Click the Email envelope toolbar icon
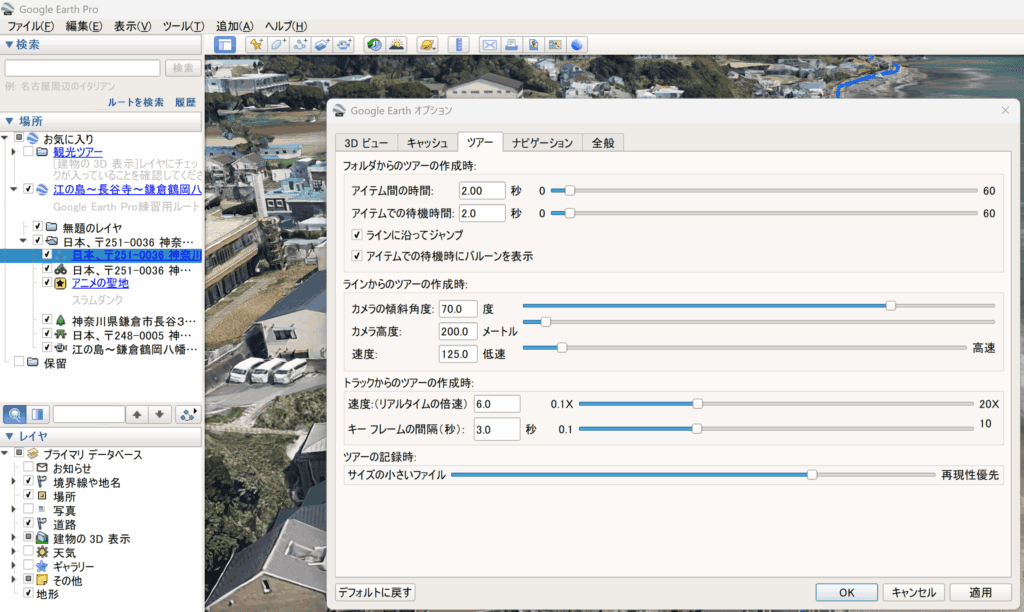The image size is (1024, 612). 489,44
